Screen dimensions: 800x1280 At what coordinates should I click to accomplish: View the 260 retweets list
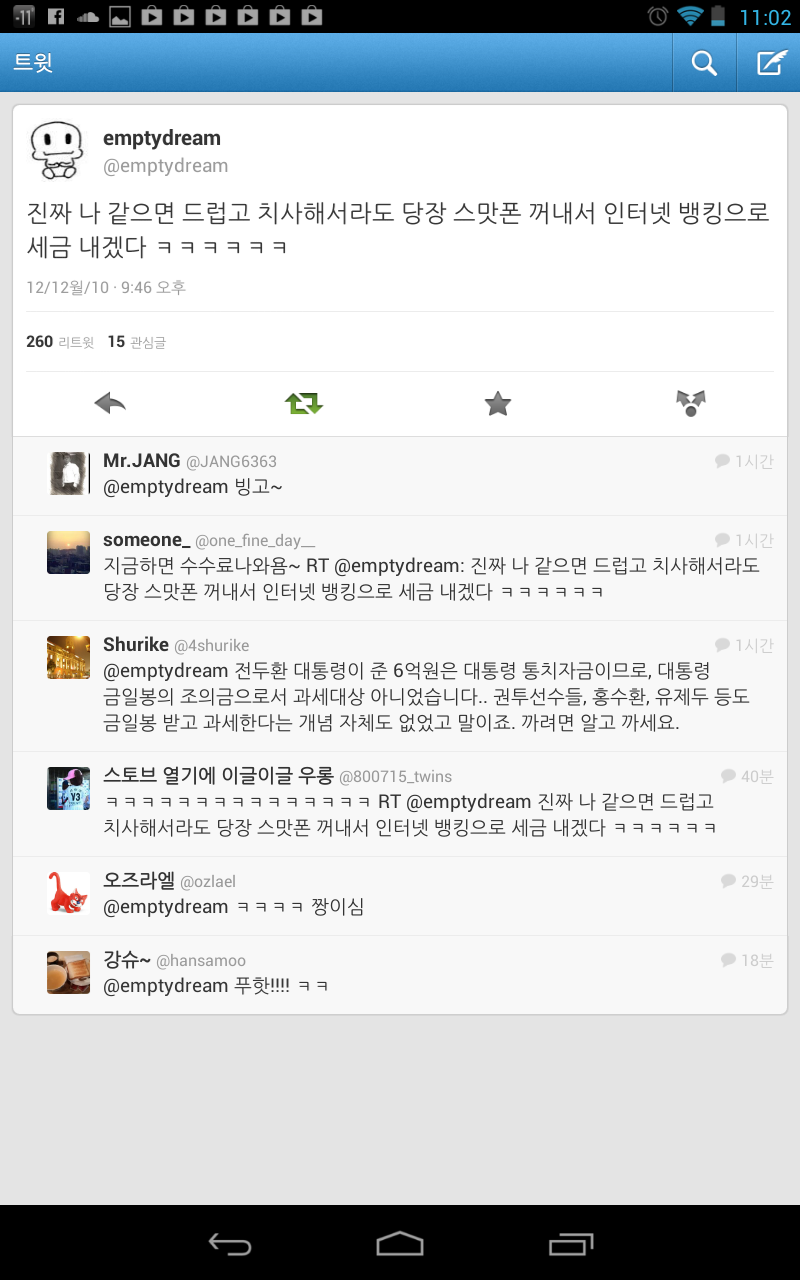(x=60, y=342)
